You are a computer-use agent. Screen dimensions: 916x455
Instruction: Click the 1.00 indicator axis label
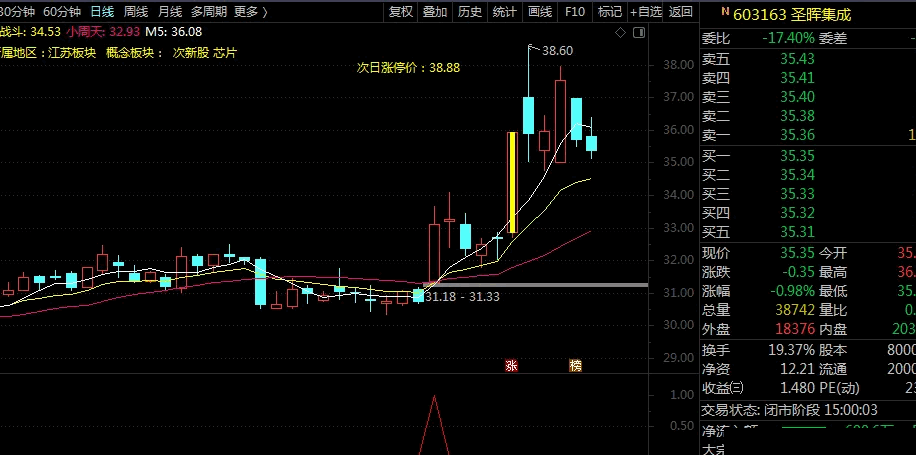[x=682, y=395]
